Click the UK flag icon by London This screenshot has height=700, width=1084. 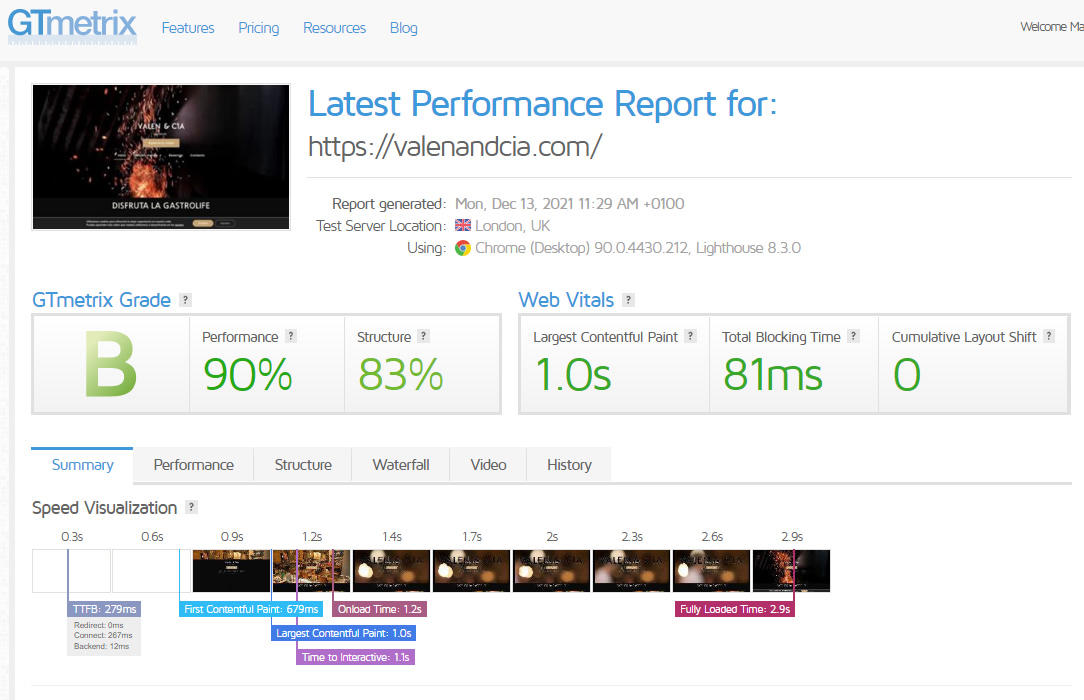(x=462, y=225)
